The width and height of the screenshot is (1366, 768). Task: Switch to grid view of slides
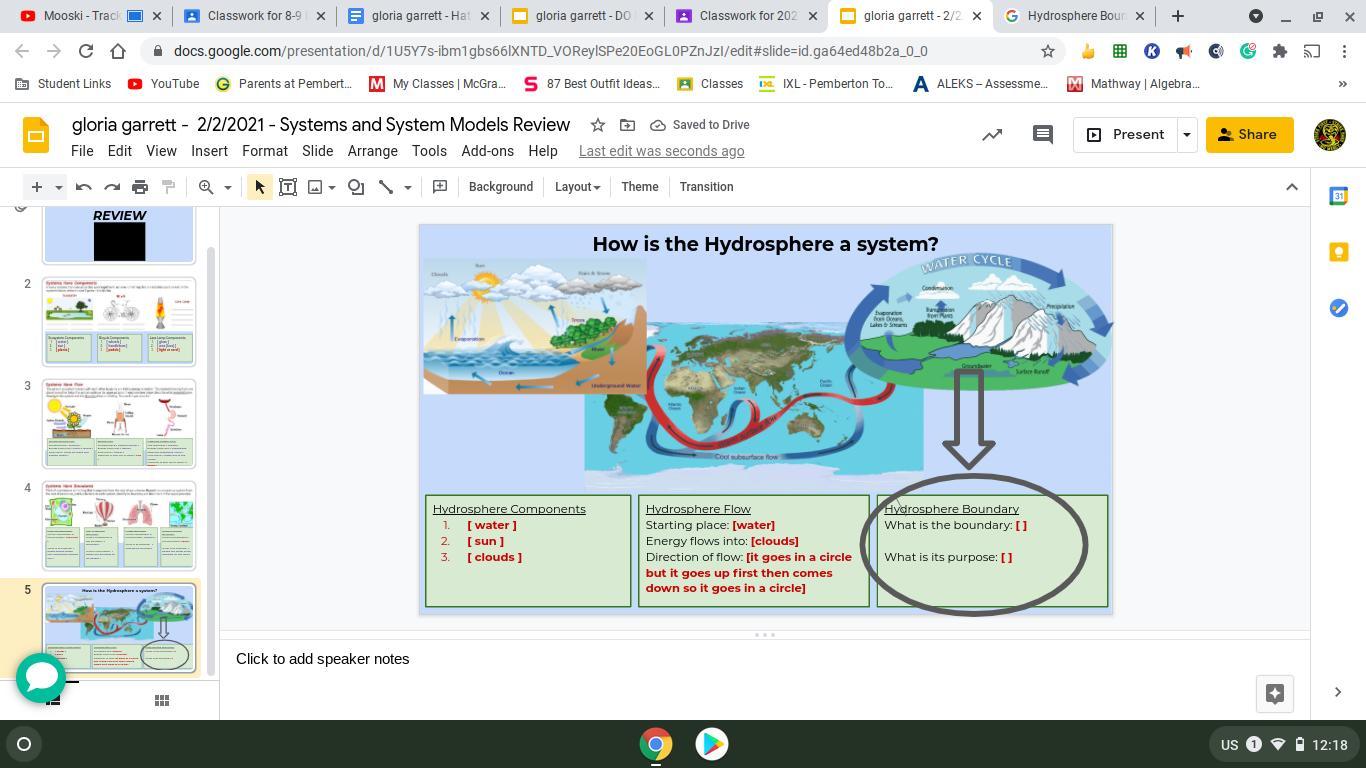pos(161,700)
